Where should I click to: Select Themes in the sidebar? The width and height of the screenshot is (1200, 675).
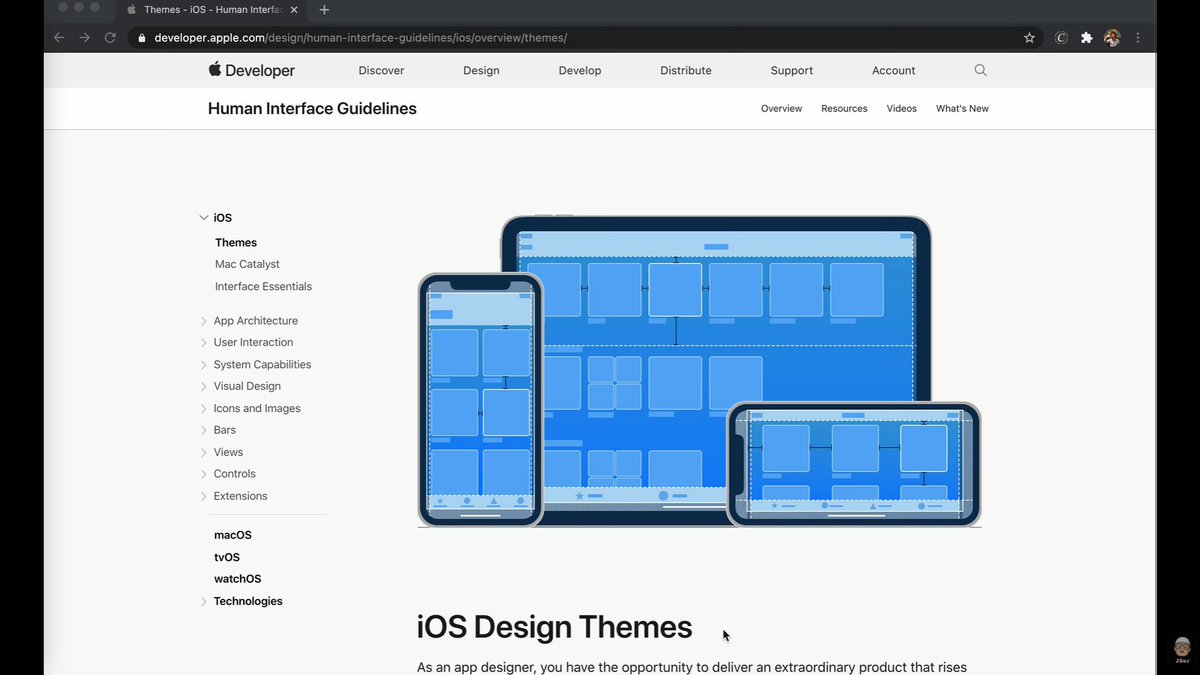click(x=236, y=243)
